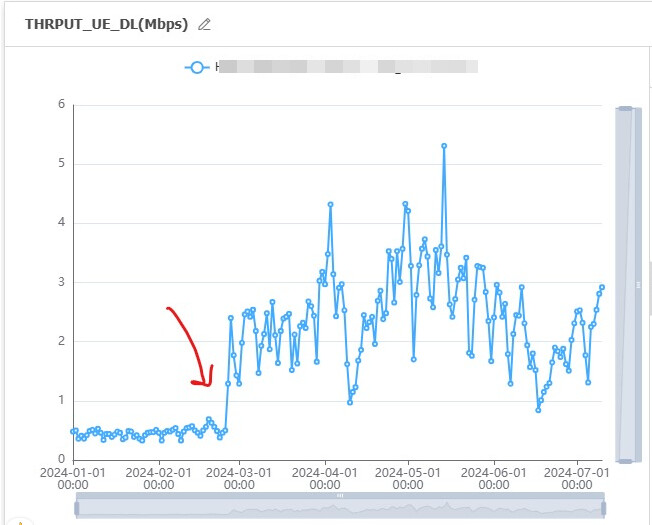
Task: Click the highest data point above 5 Mbps
Action: tap(444, 146)
